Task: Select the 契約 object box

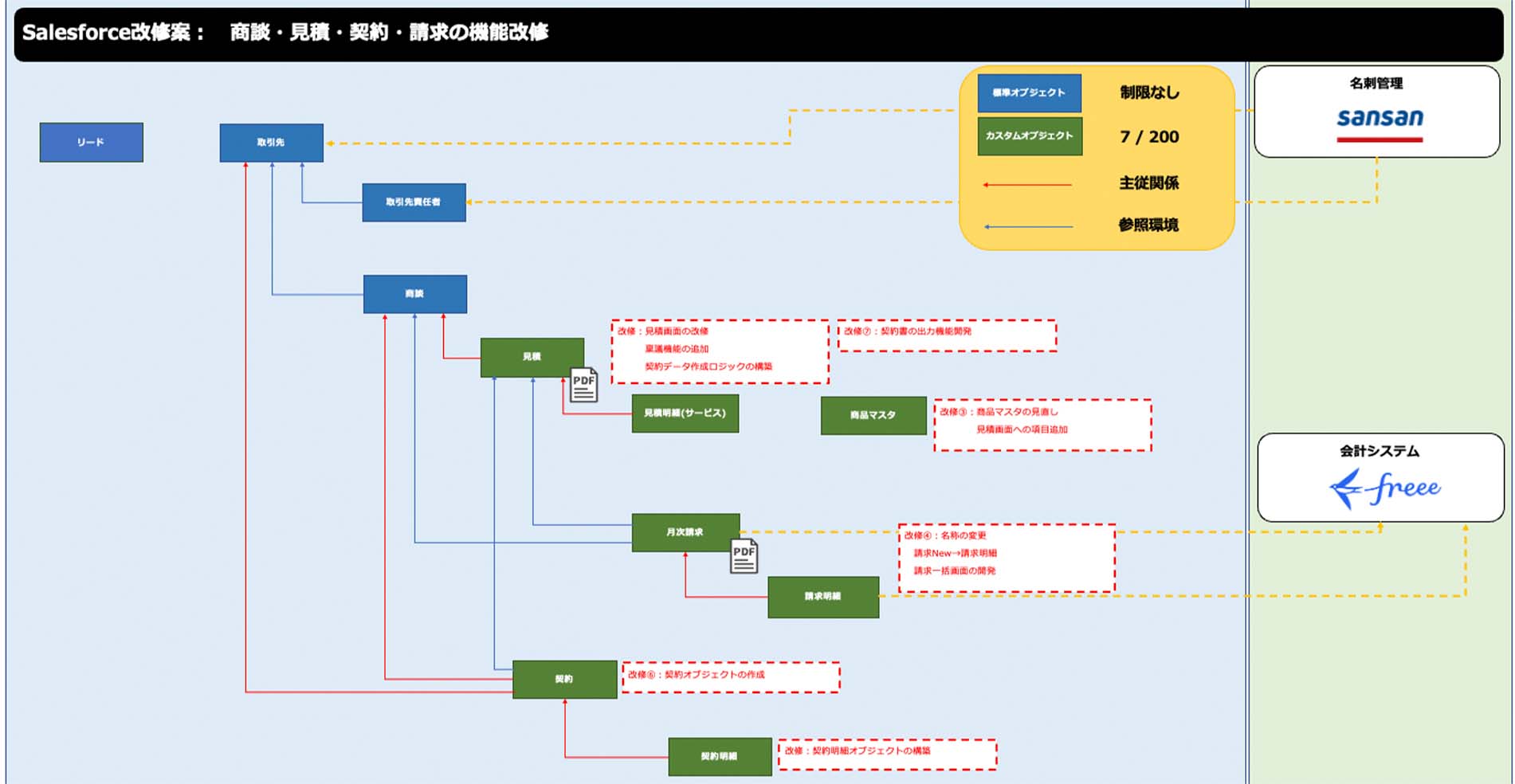Action: click(x=564, y=680)
